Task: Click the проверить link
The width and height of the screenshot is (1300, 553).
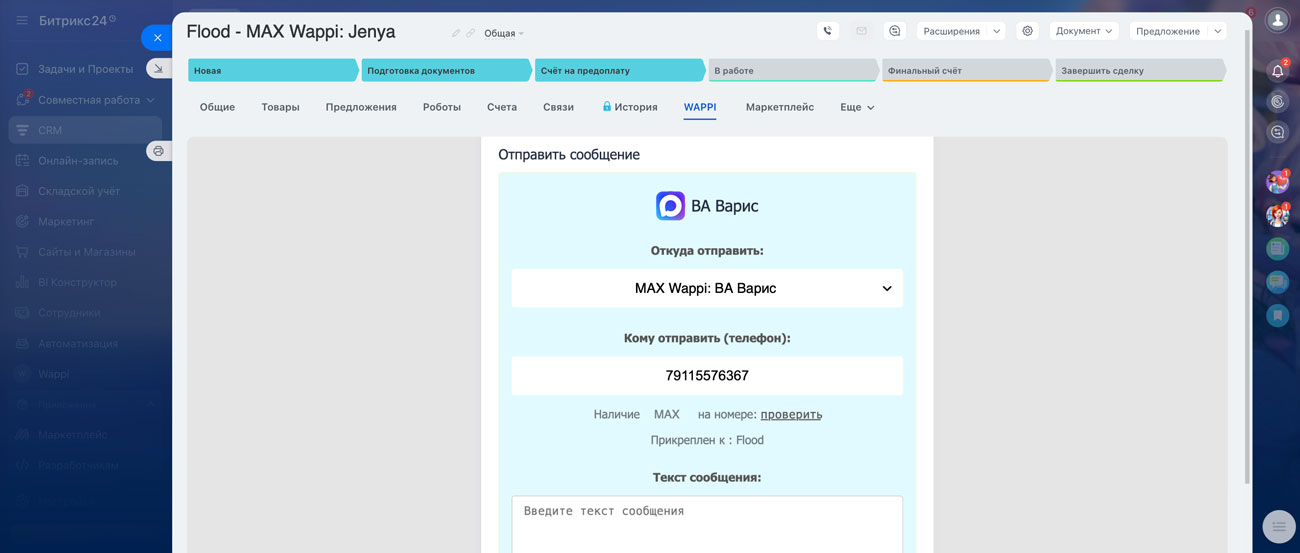Action: coord(791,414)
